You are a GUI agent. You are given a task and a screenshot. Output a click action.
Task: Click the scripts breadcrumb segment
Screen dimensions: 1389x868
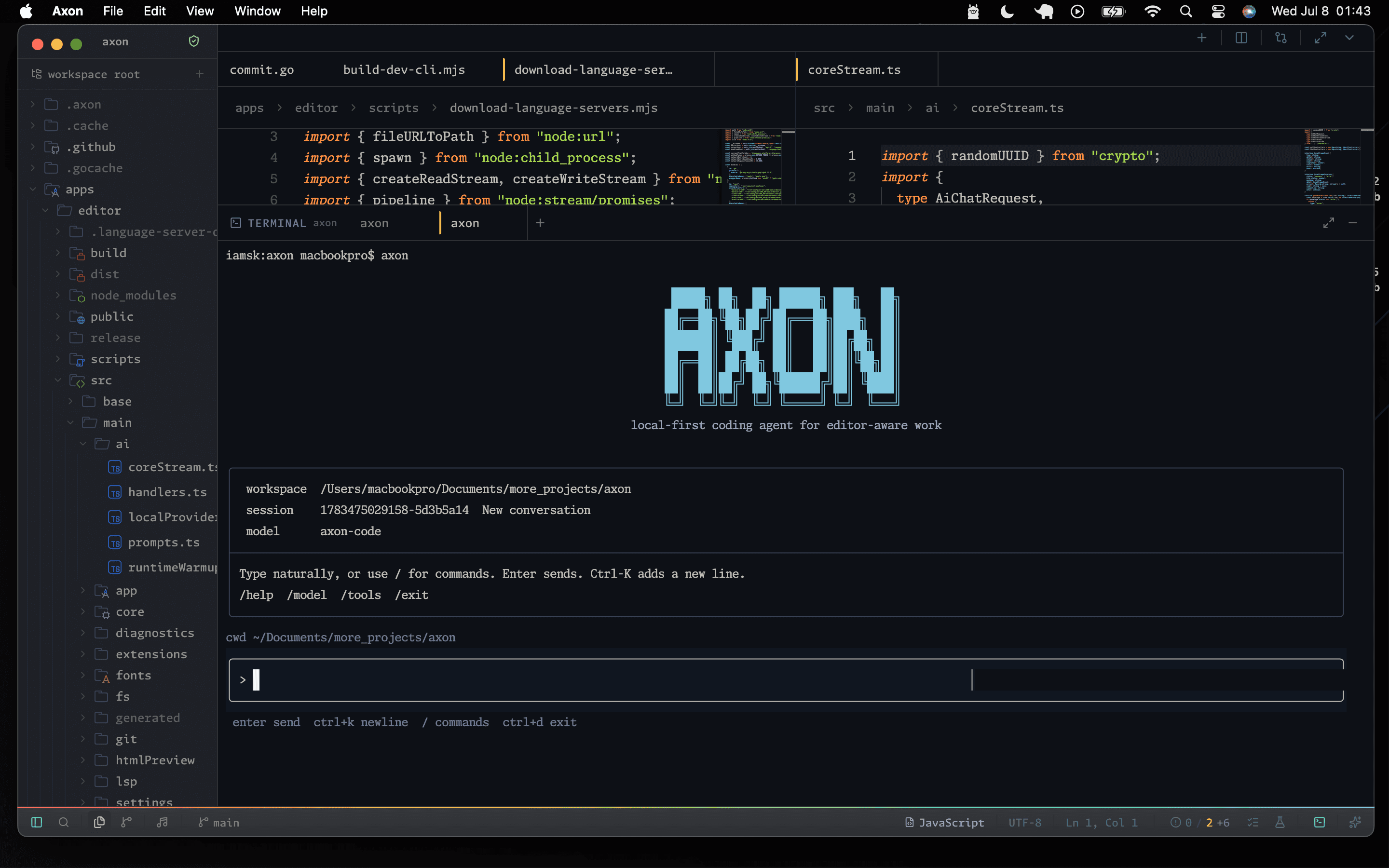tap(393, 108)
